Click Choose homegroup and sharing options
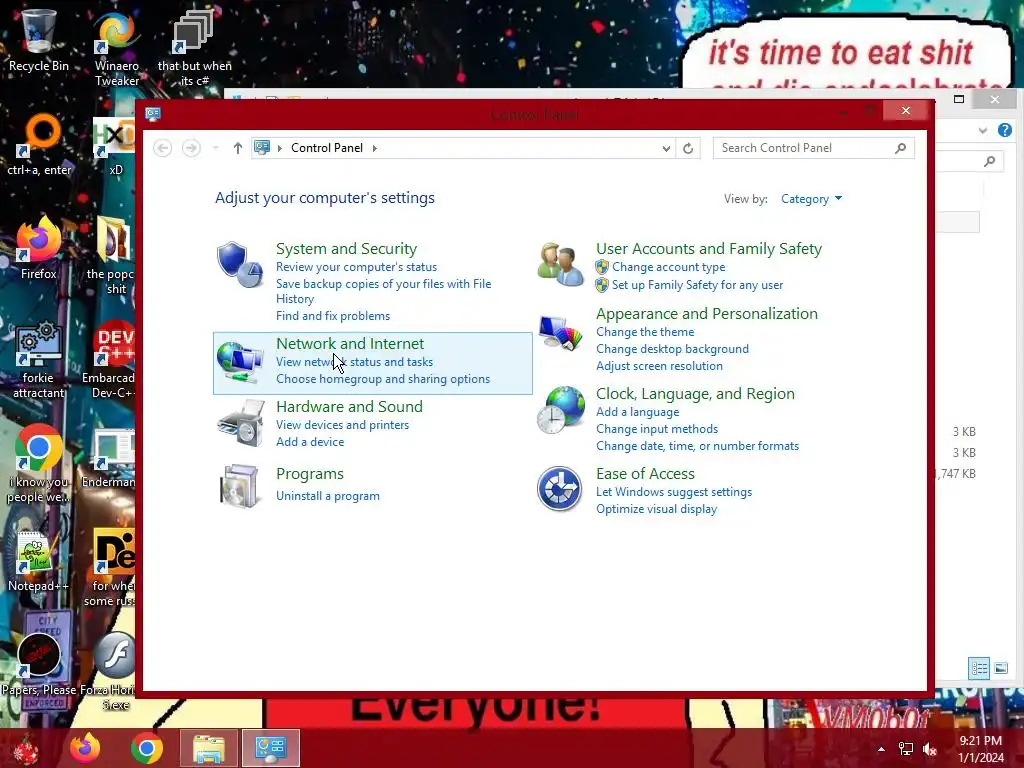 [383, 379]
